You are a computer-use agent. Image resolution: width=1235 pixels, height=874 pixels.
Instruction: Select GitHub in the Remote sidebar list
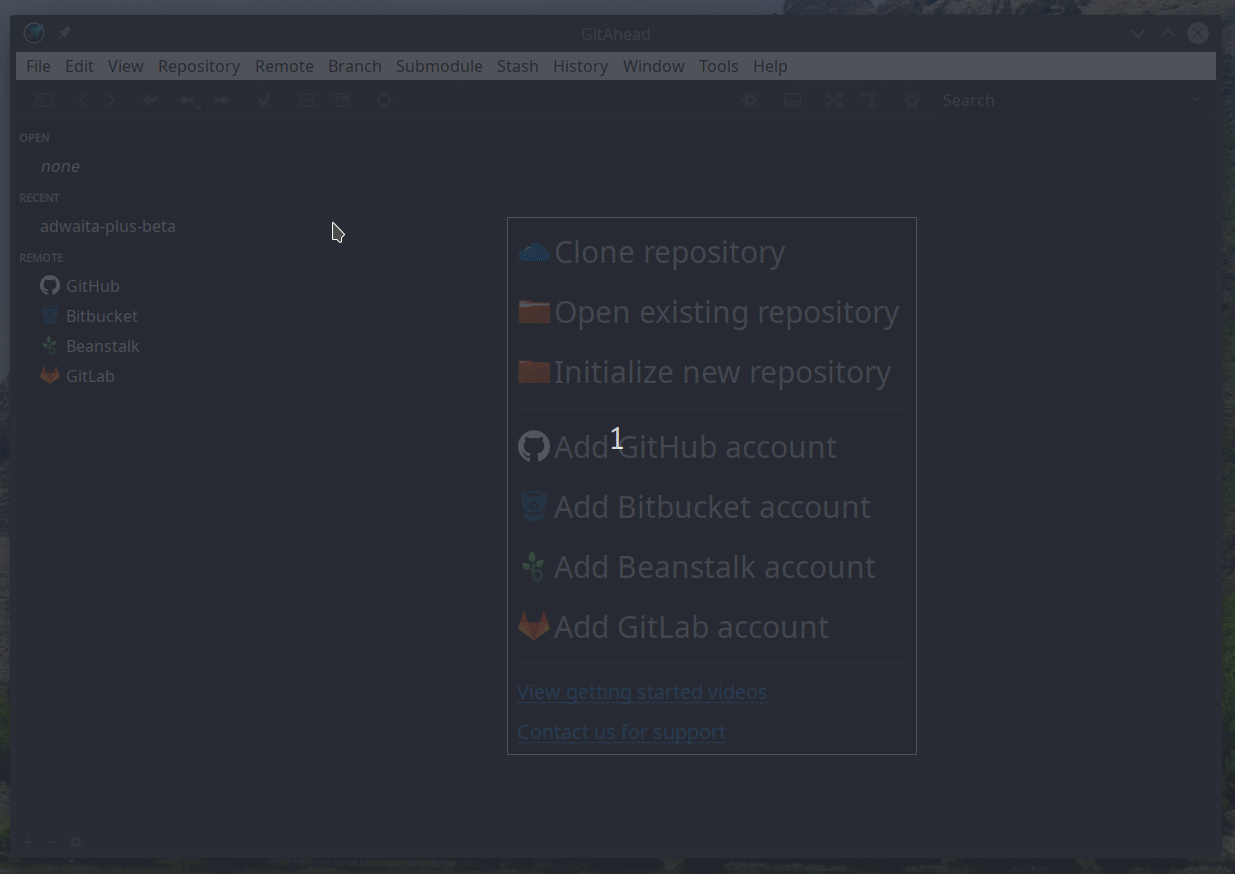(x=92, y=286)
